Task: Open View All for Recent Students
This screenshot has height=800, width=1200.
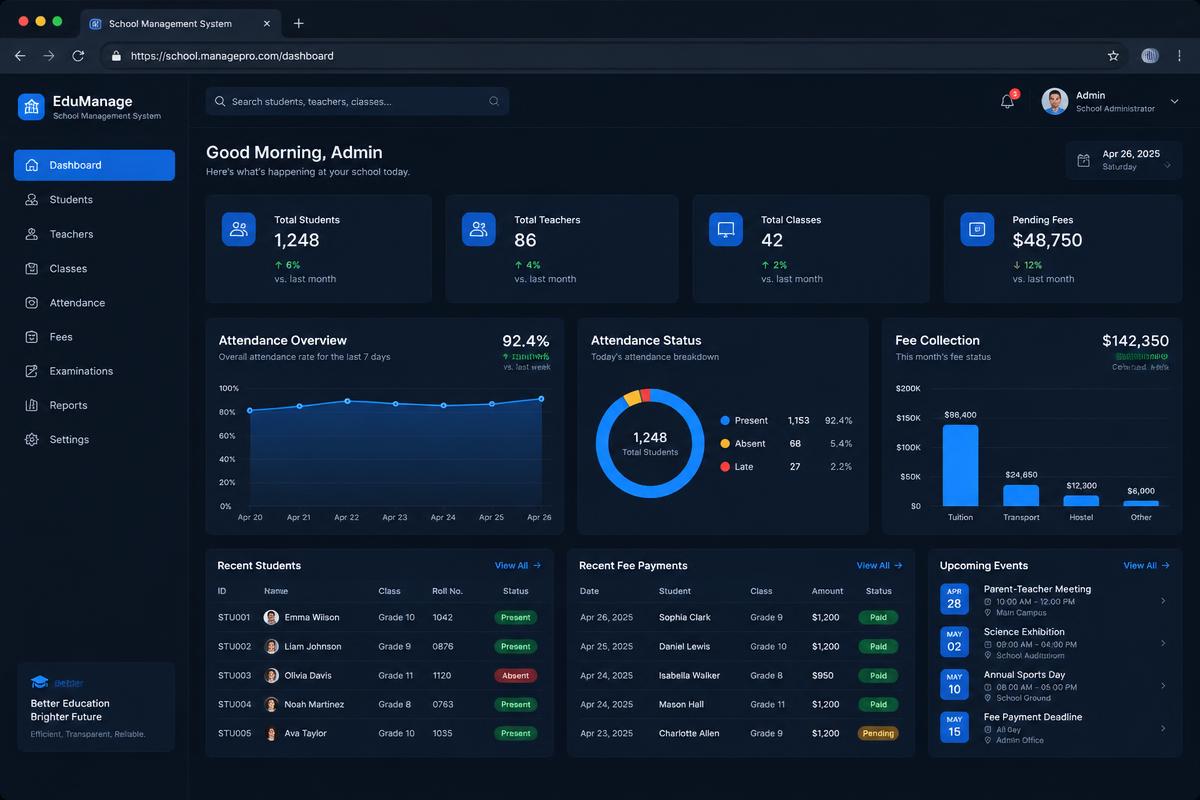Action: (x=518, y=566)
